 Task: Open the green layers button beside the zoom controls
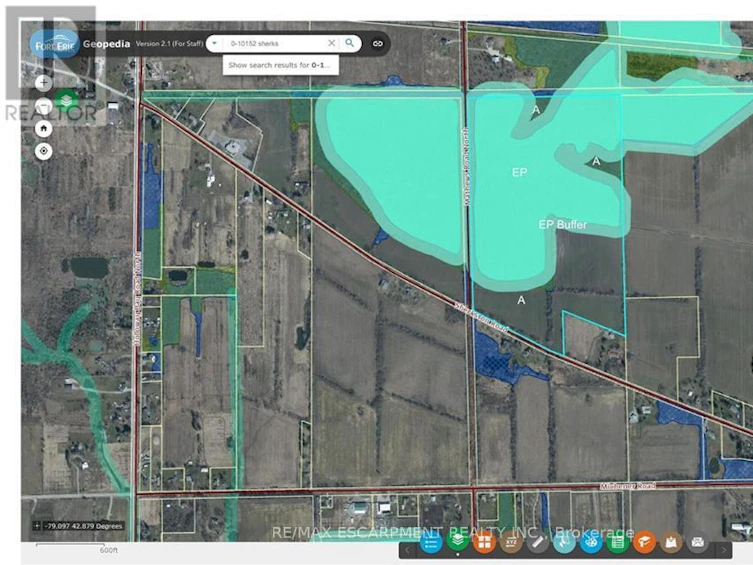[66, 100]
